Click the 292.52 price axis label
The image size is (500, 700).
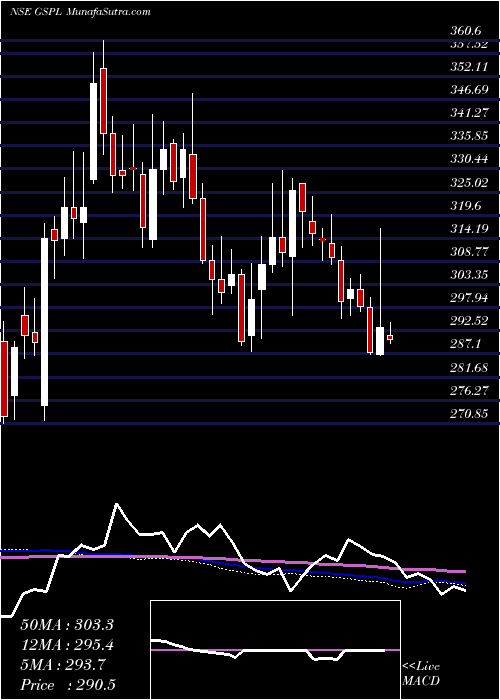click(468, 321)
